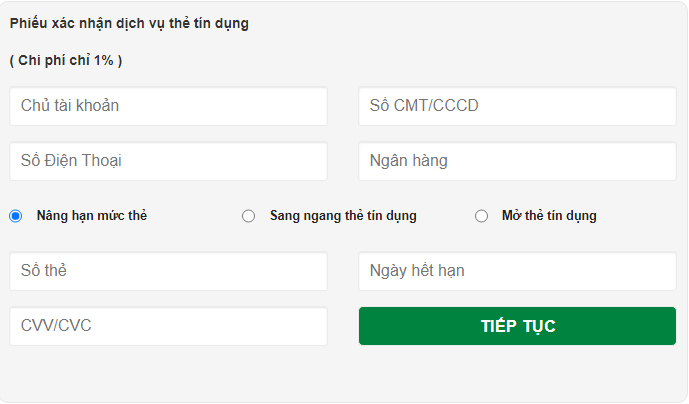Click the 'Ngày hết hạn' expiry field
The image size is (689, 404).
[517, 271]
